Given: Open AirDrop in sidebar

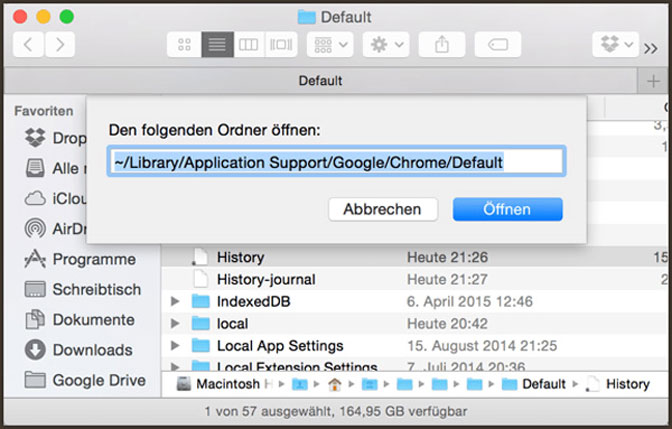Looking at the screenshot, I should coord(55,228).
